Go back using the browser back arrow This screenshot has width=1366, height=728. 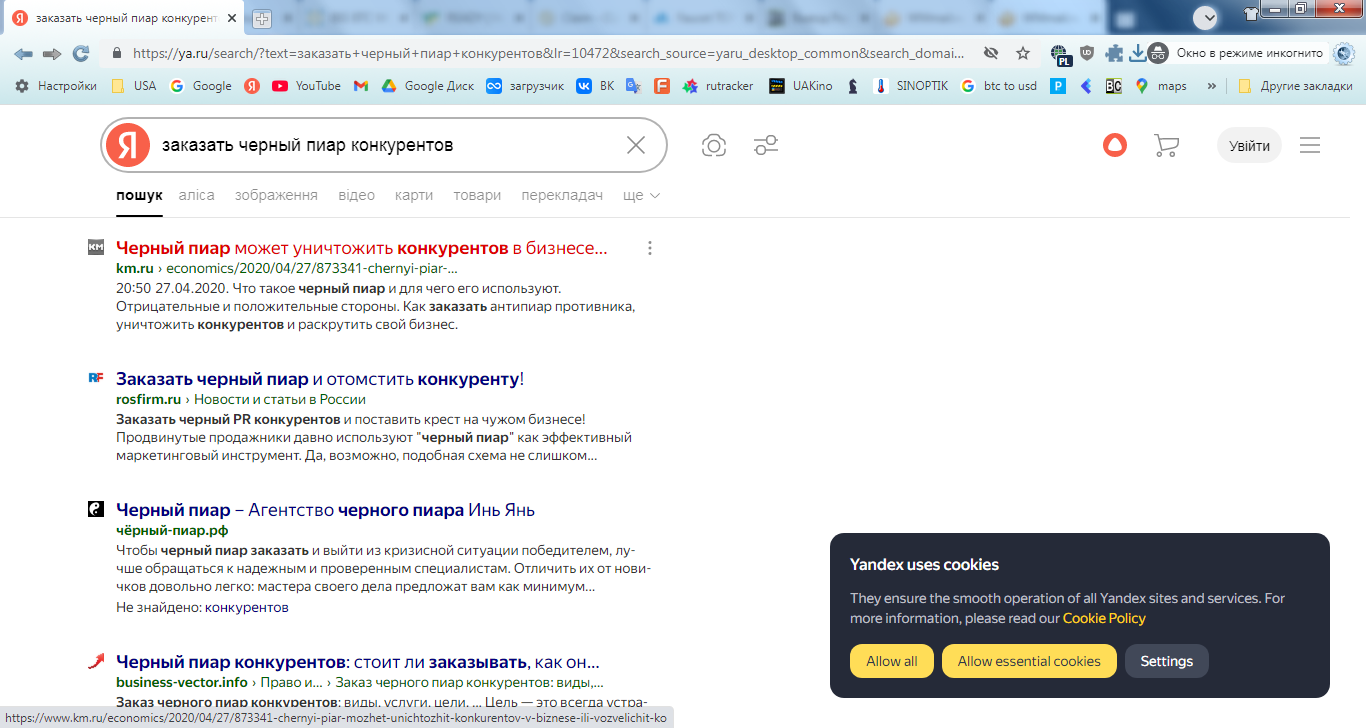[23, 53]
